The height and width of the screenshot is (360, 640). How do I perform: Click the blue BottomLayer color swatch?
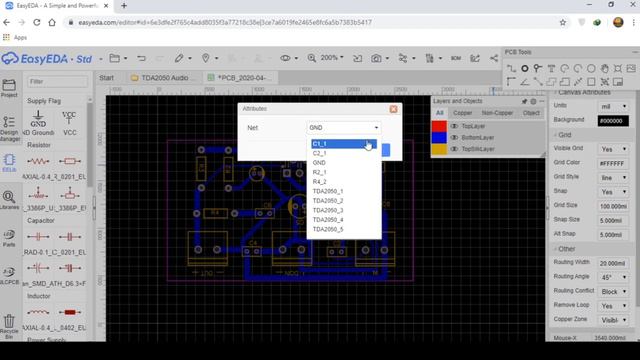[439, 138]
